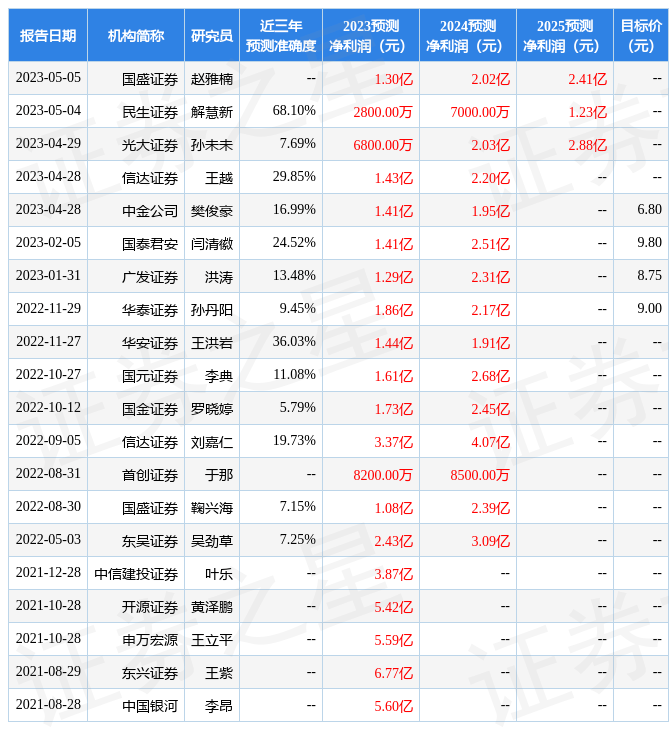Click the institution 国元证券
Image resolution: width=669 pixels, height=730 pixels.
[x=150, y=376]
